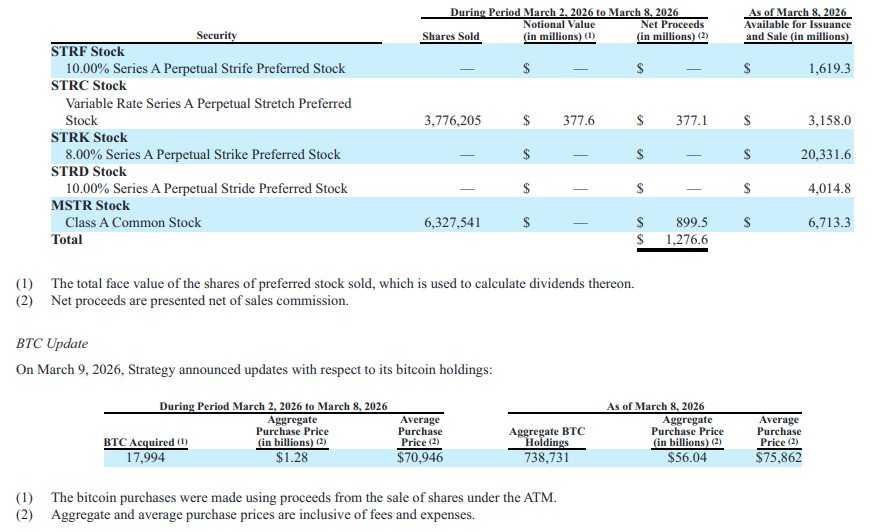The width and height of the screenshot is (878, 532).
Task: Select the $1.28 aggregate purchase price
Action: (x=292, y=458)
